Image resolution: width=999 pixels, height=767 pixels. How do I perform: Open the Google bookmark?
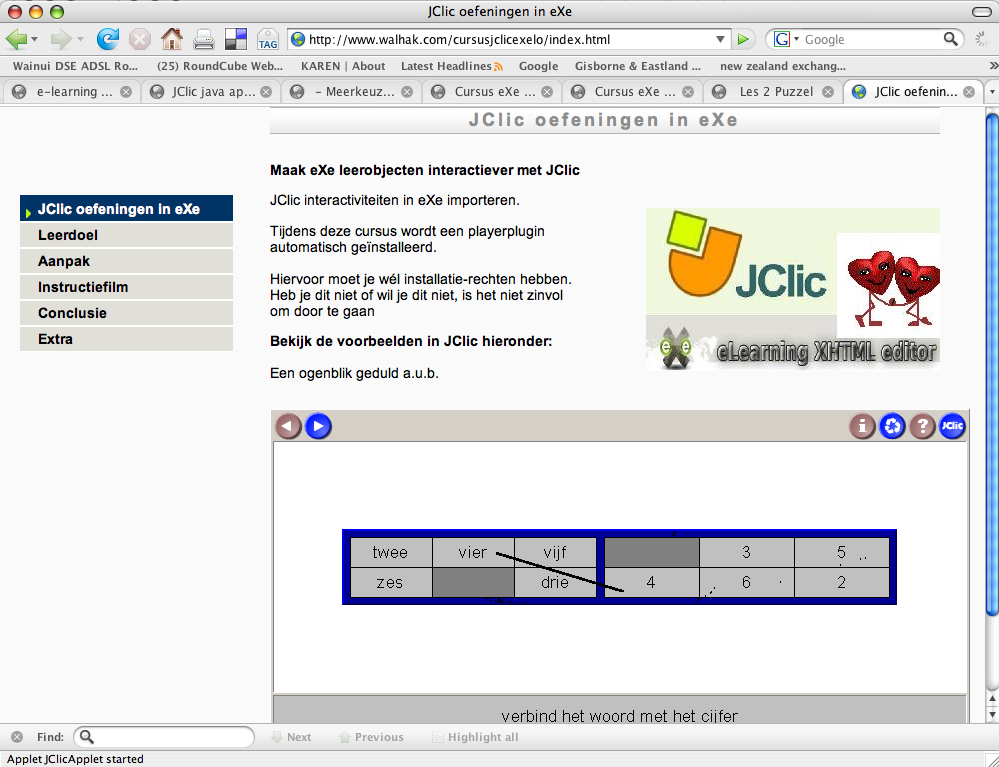point(538,66)
